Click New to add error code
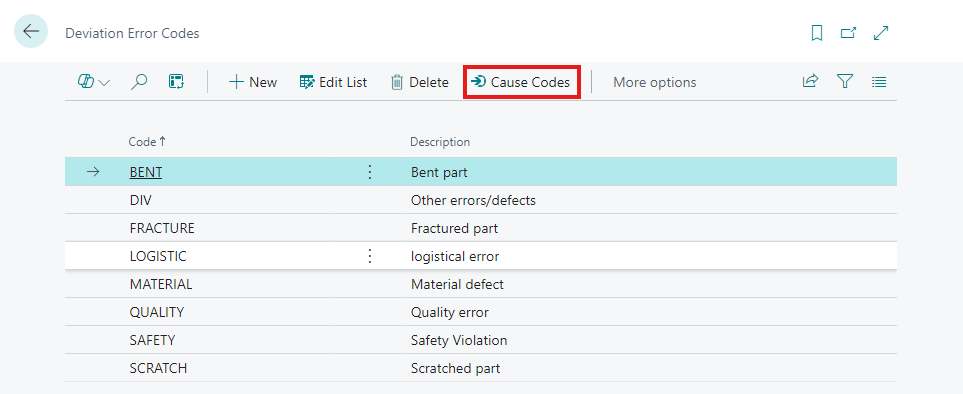The height and width of the screenshot is (394, 963). [x=252, y=82]
